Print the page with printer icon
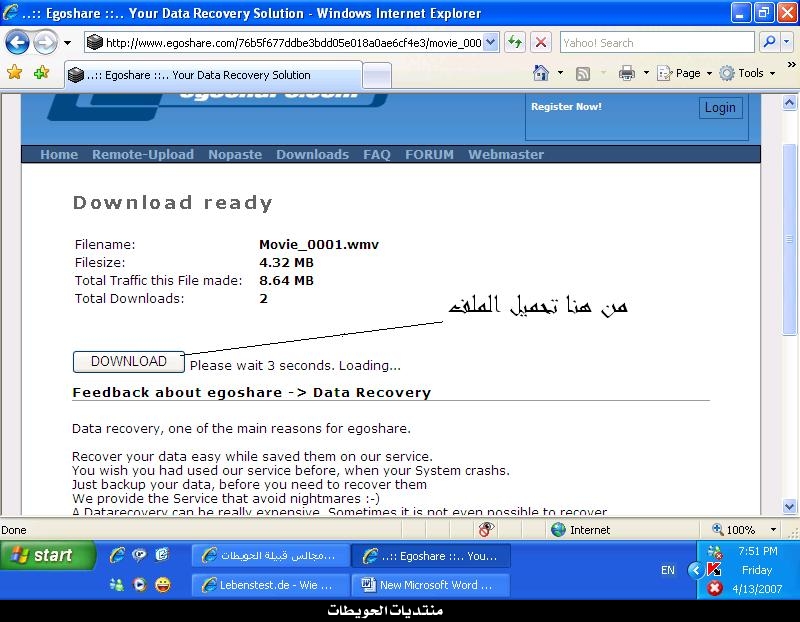 point(627,73)
